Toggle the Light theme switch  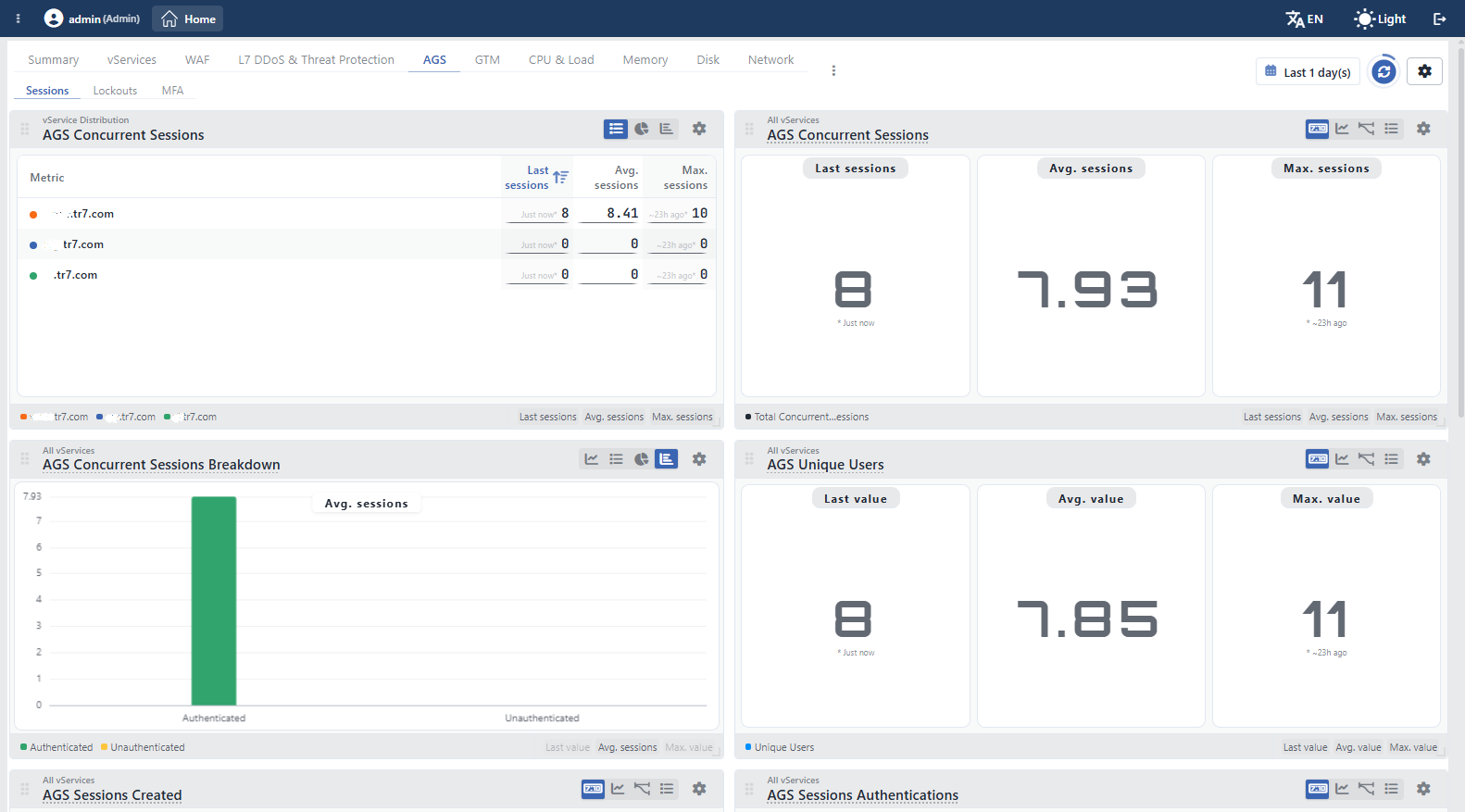point(1380,19)
